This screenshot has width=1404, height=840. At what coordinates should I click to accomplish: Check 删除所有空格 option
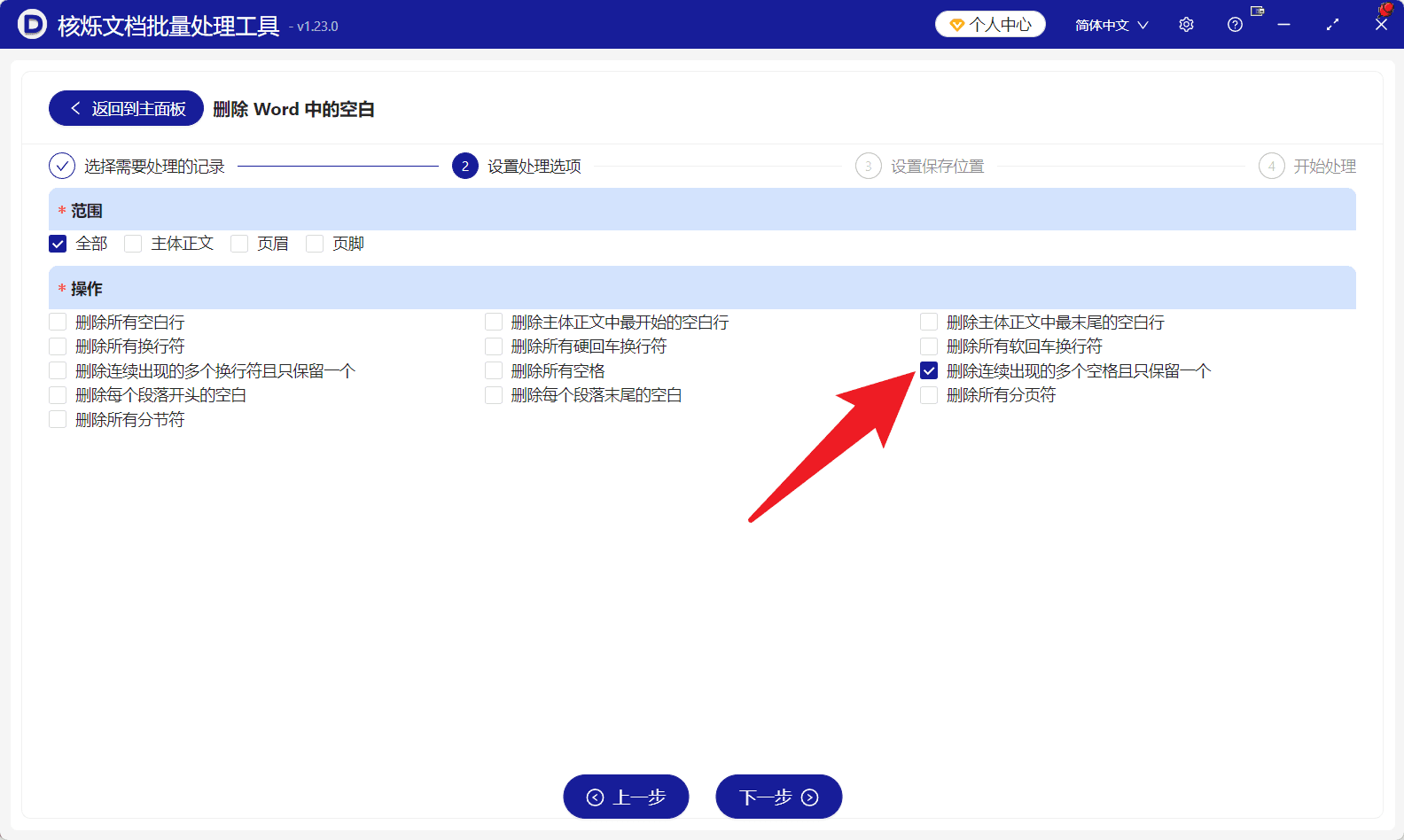(494, 370)
